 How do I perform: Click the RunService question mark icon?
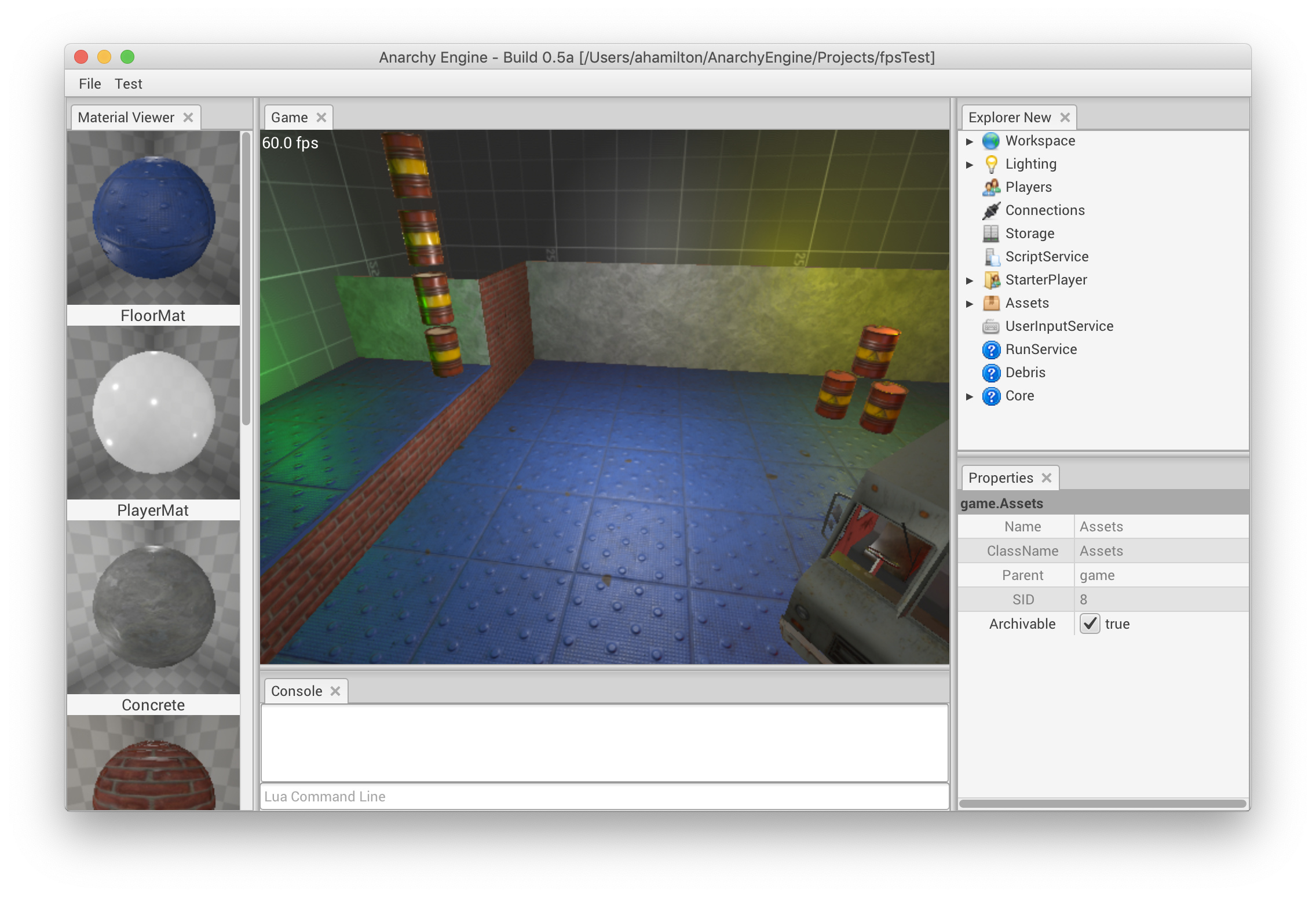(991, 349)
